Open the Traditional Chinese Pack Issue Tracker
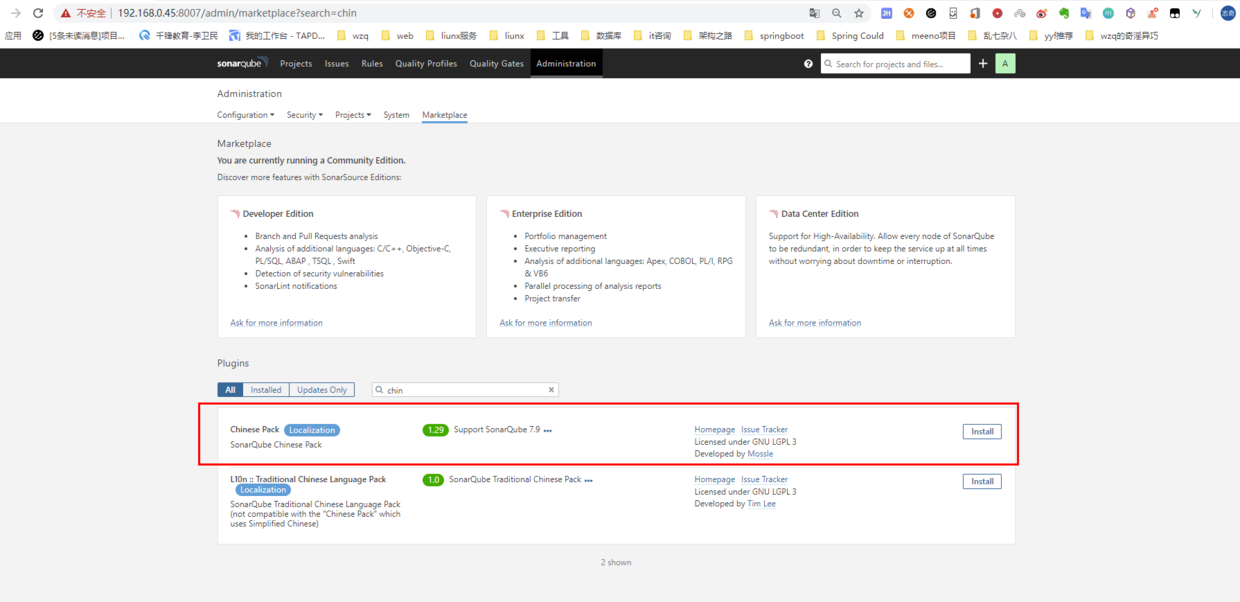The height and width of the screenshot is (602, 1240). click(764, 480)
